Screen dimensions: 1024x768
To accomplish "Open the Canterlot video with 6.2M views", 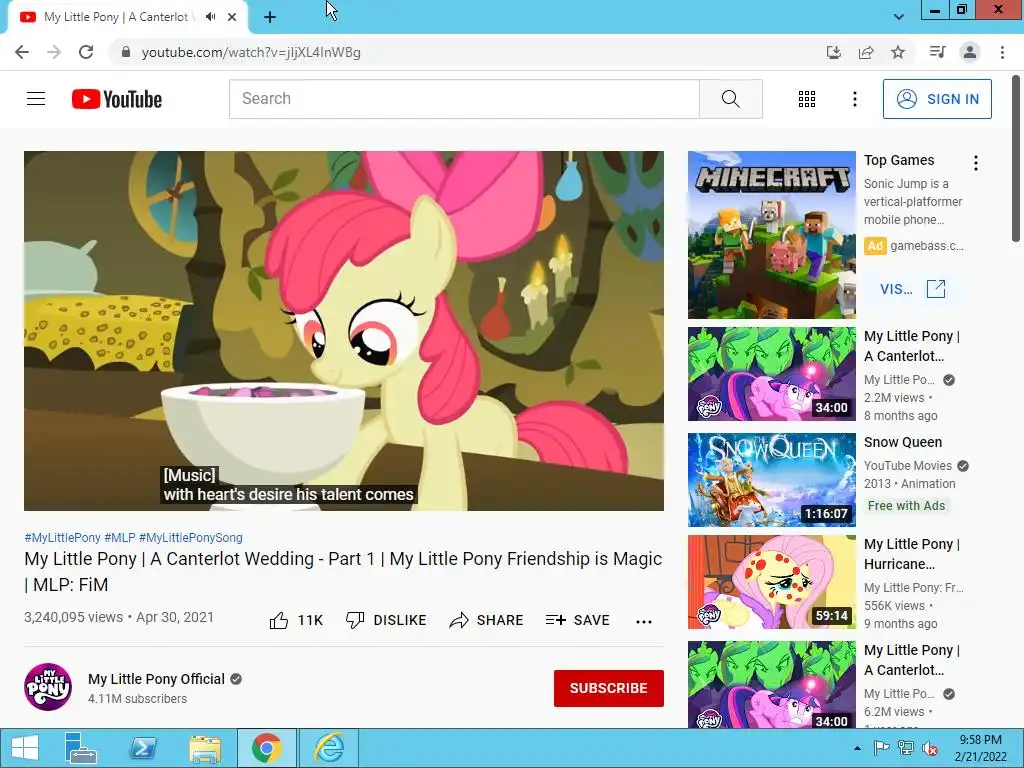I will (771, 684).
